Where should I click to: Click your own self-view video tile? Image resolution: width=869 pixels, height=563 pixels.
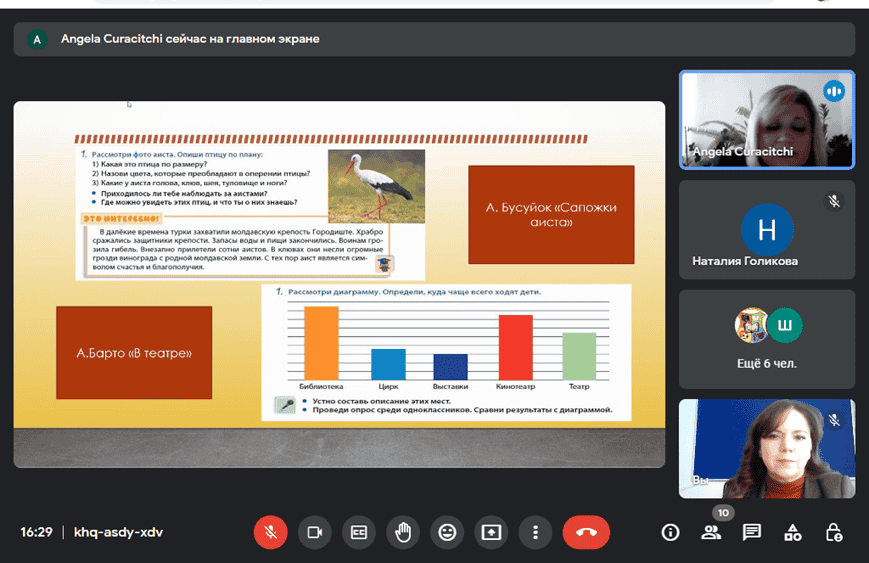766,448
